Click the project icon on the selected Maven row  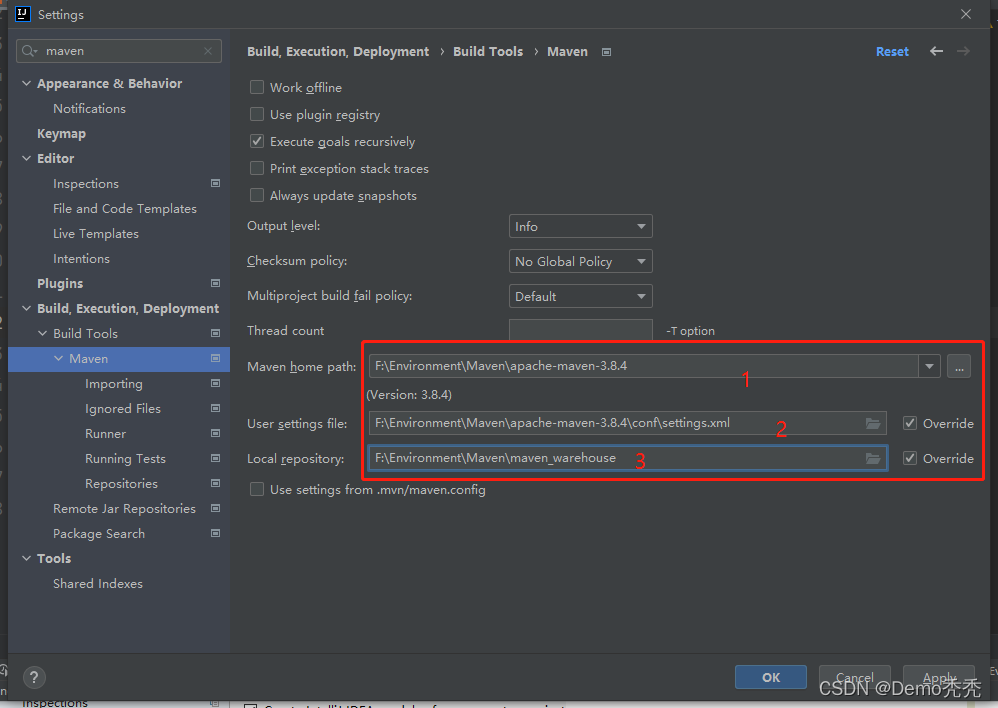[216, 358]
